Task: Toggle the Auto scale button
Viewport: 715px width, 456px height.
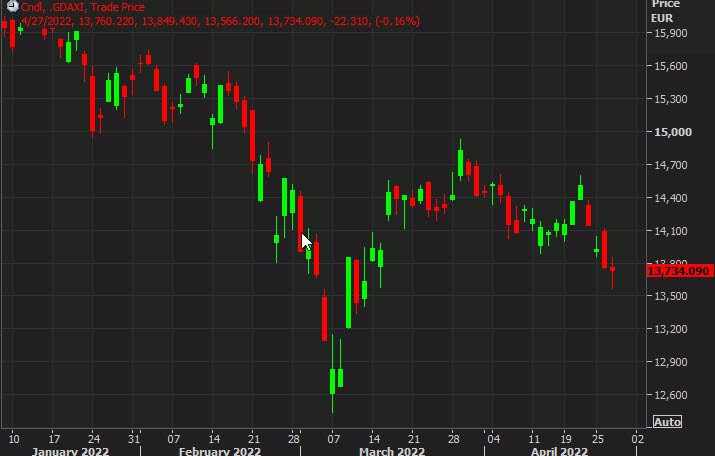Action: tap(667, 422)
